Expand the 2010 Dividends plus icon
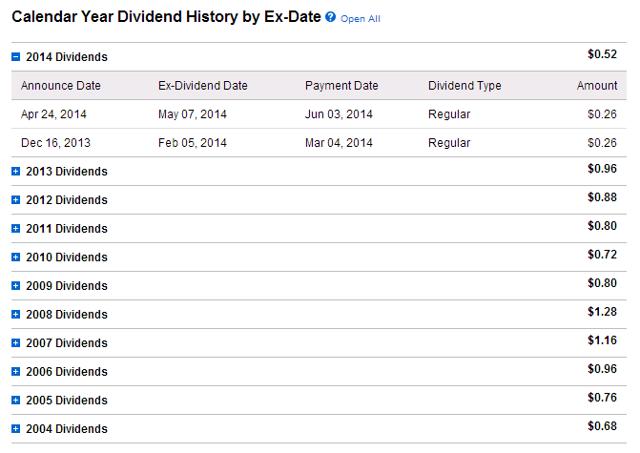This screenshot has width=640, height=453. [16, 257]
